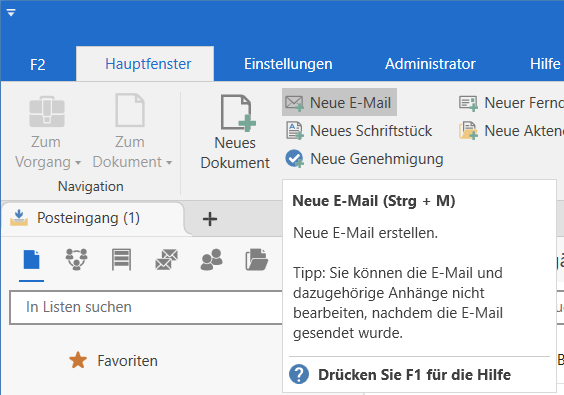Expand the Zum Vorgang dropdown arrow
564x395 pixels.
78,163
